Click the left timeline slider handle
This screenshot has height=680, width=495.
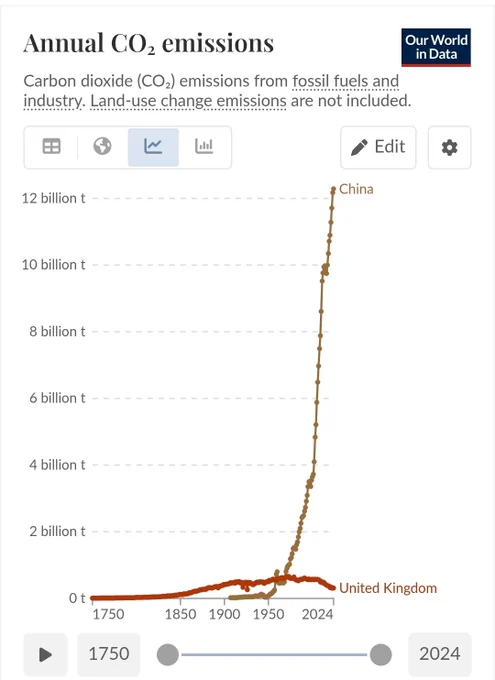(167, 654)
